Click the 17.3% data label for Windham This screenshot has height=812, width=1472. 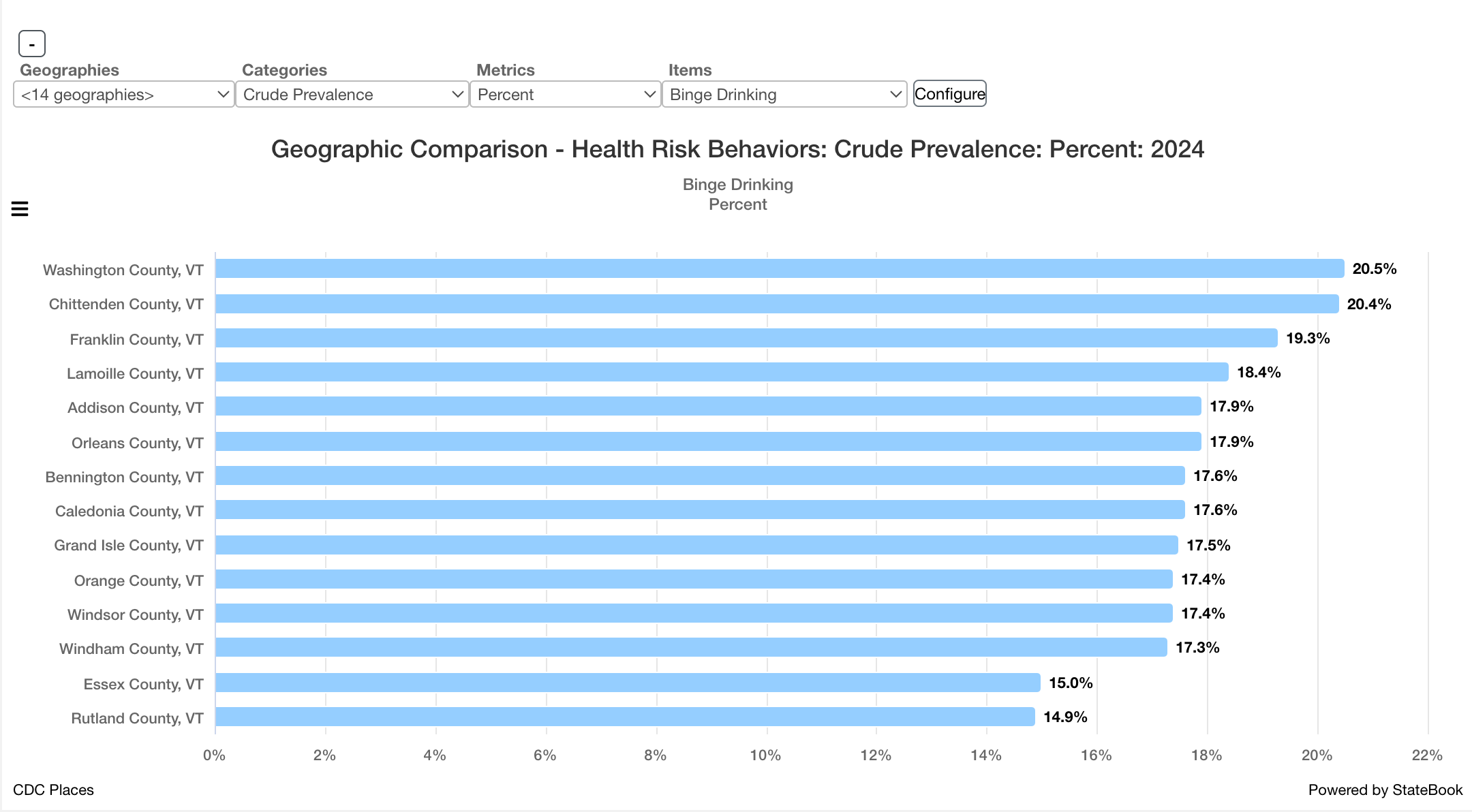point(1197,647)
